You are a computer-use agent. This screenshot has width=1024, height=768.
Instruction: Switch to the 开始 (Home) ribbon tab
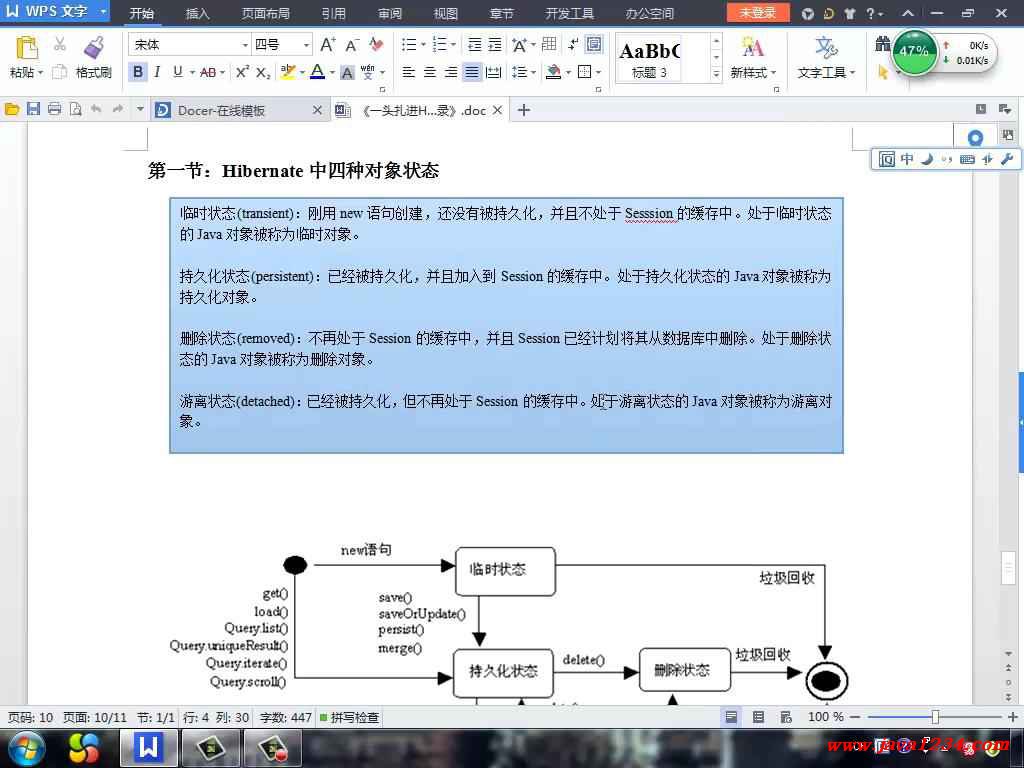pyautogui.click(x=141, y=14)
